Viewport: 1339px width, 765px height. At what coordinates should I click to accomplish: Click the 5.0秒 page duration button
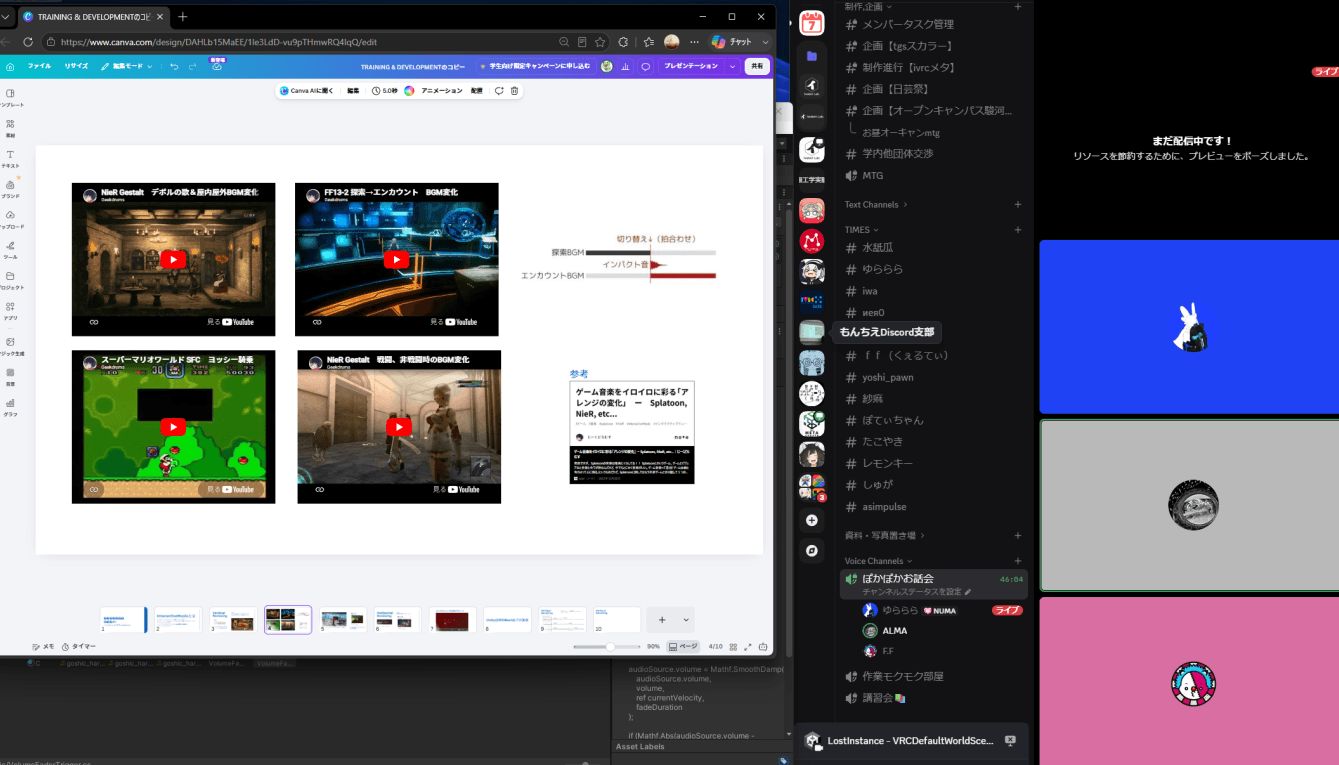point(385,91)
